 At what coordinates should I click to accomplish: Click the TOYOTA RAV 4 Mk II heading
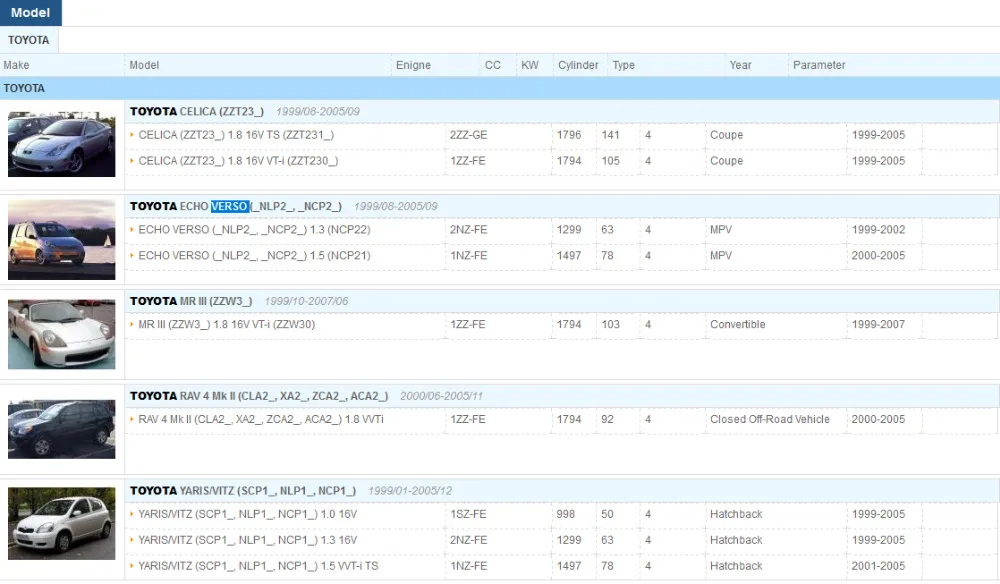click(x=259, y=396)
